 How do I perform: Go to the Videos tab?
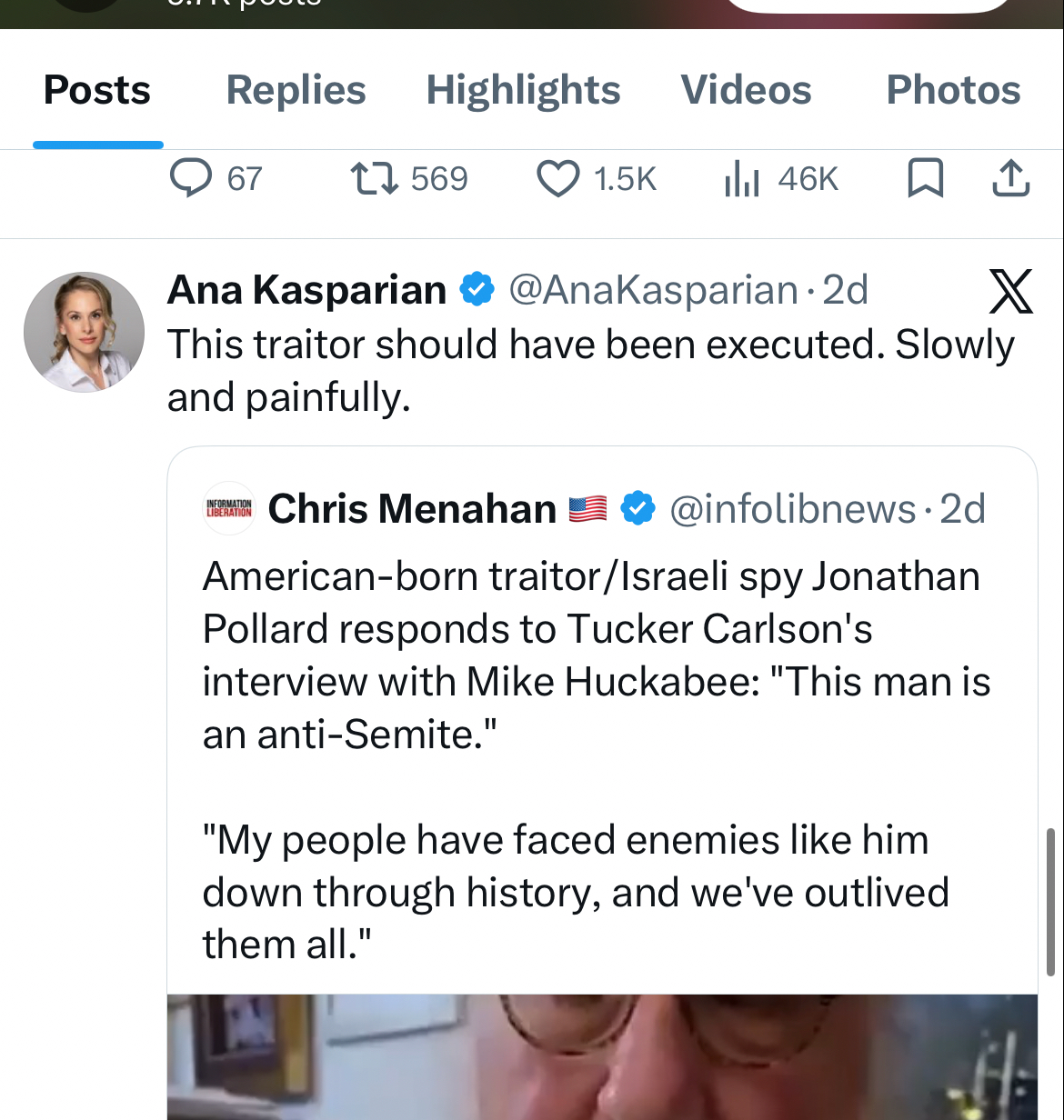746,90
